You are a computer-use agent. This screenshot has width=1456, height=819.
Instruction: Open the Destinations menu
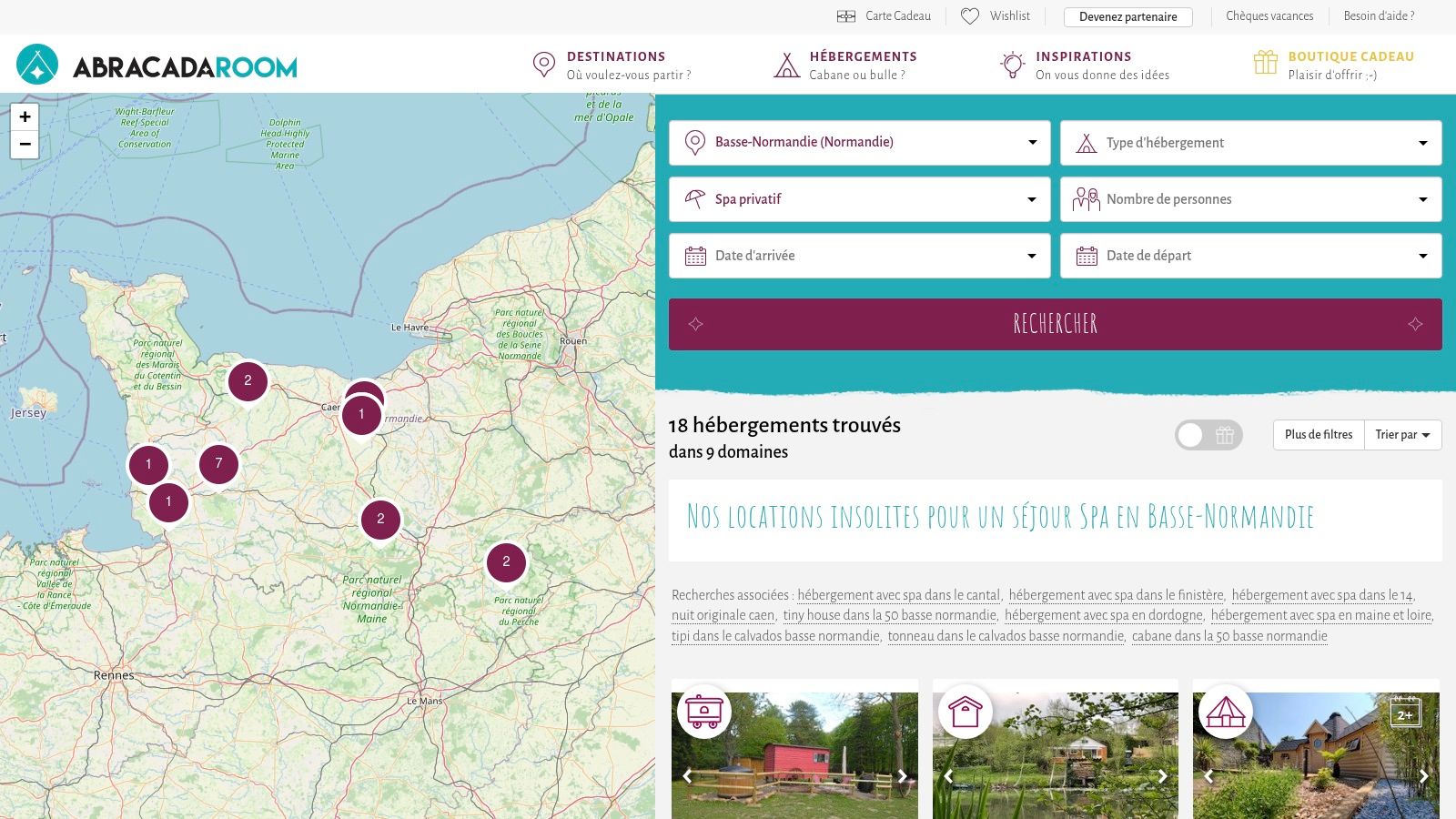tap(612, 66)
